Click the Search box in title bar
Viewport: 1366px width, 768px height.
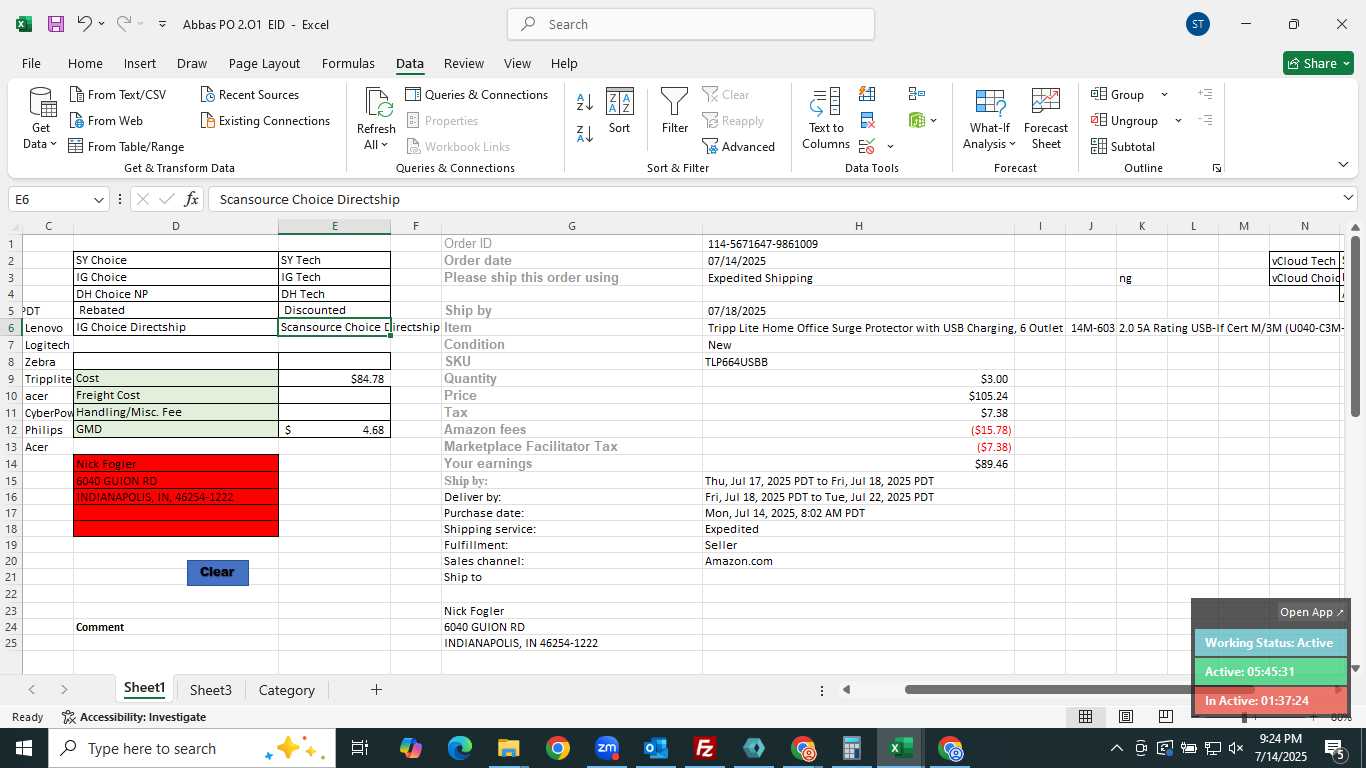tap(691, 24)
